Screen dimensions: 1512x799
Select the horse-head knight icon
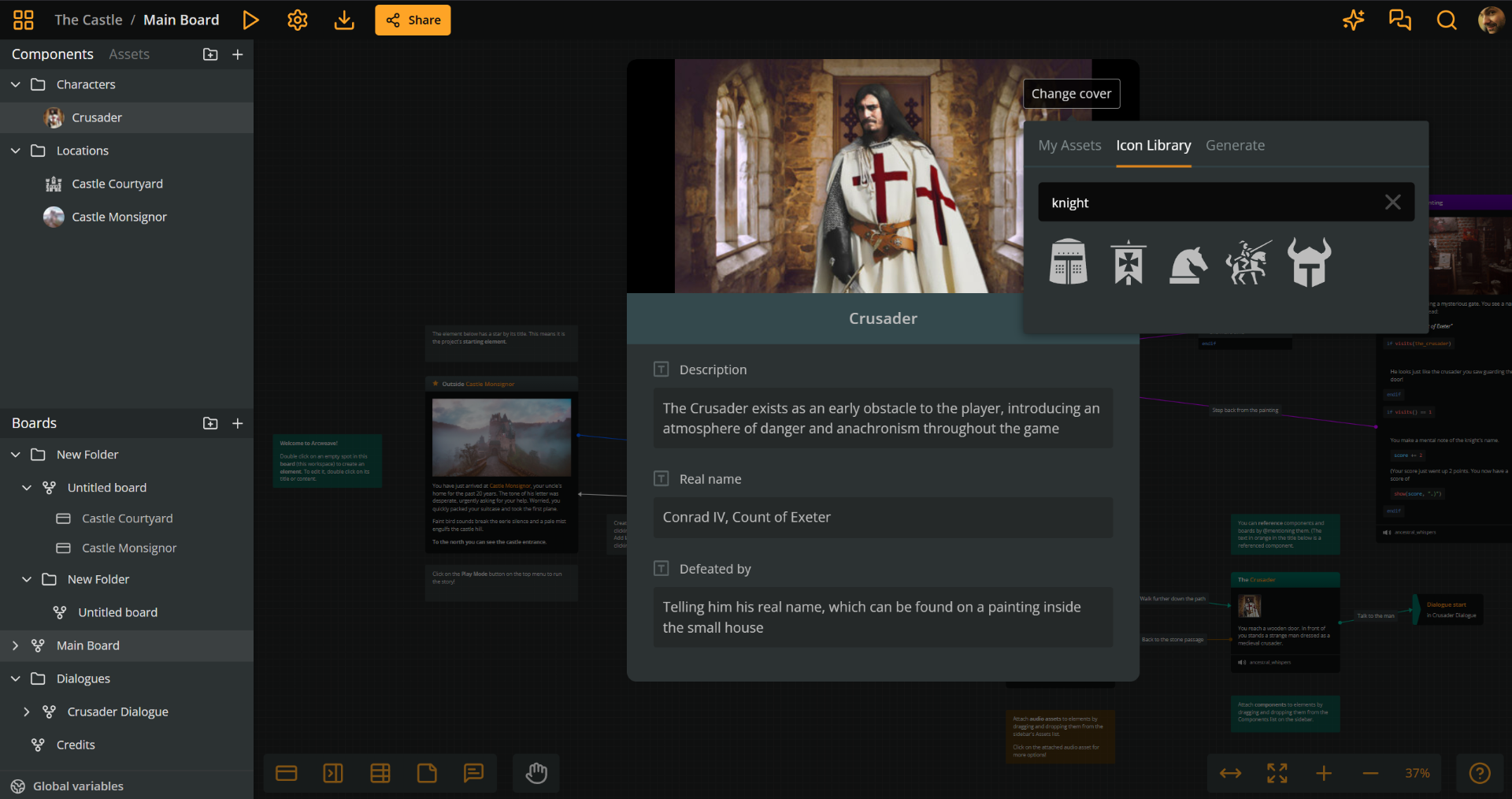[1188, 262]
